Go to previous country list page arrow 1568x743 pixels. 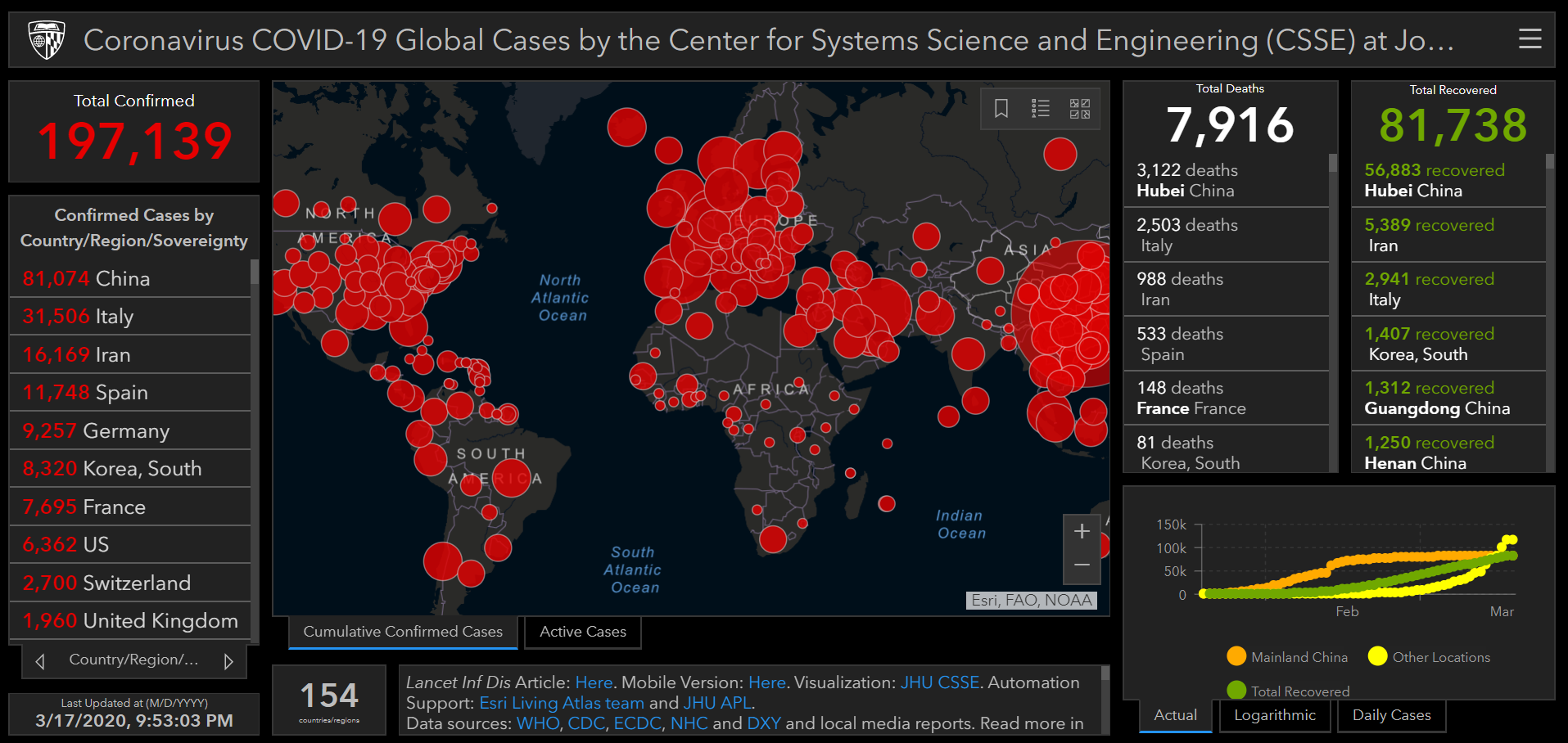click(40, 661)
